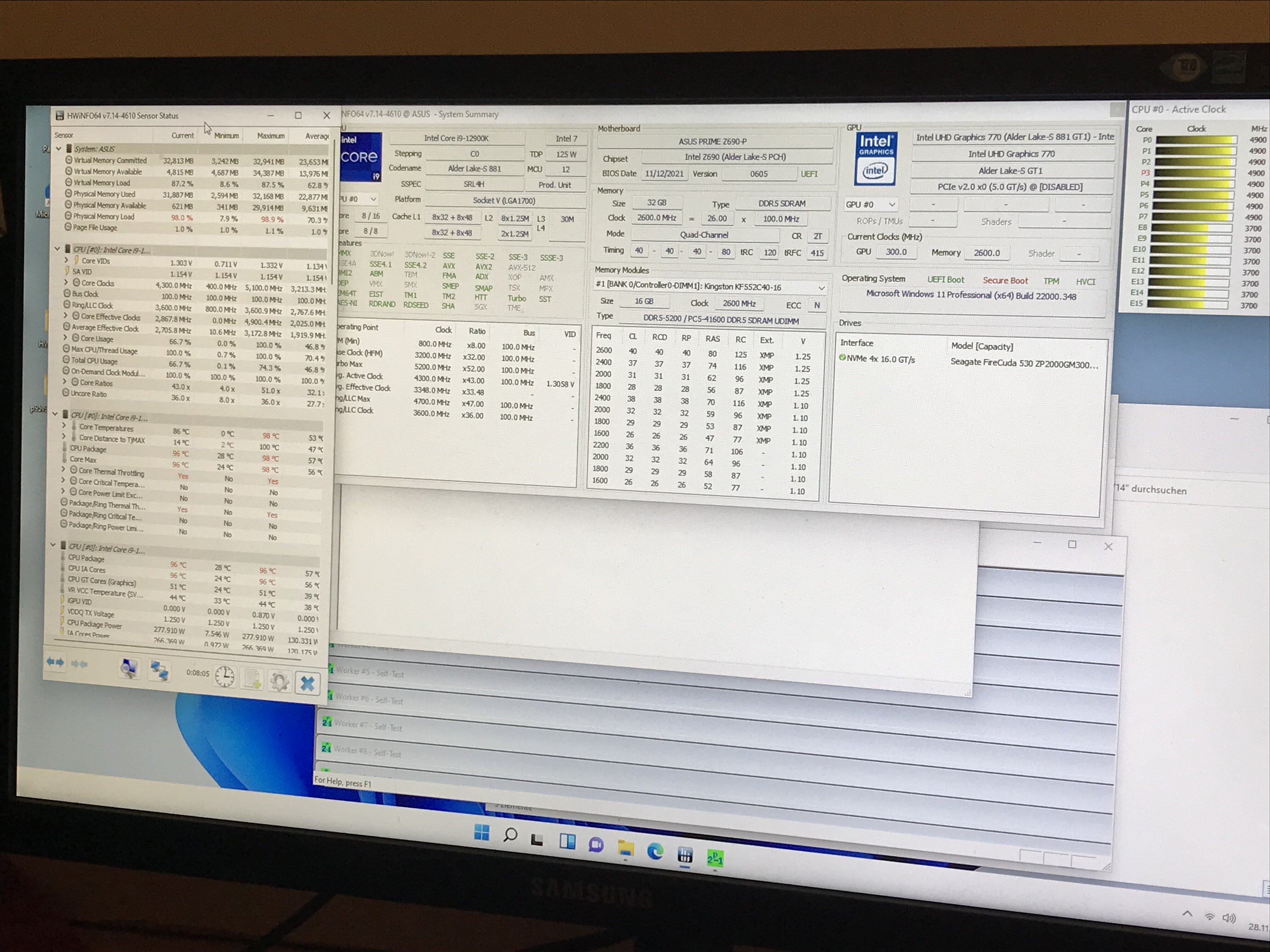Expand the Core Clocks sensor row
Screen dimensions: 1270x952
[x=66, y=282]
